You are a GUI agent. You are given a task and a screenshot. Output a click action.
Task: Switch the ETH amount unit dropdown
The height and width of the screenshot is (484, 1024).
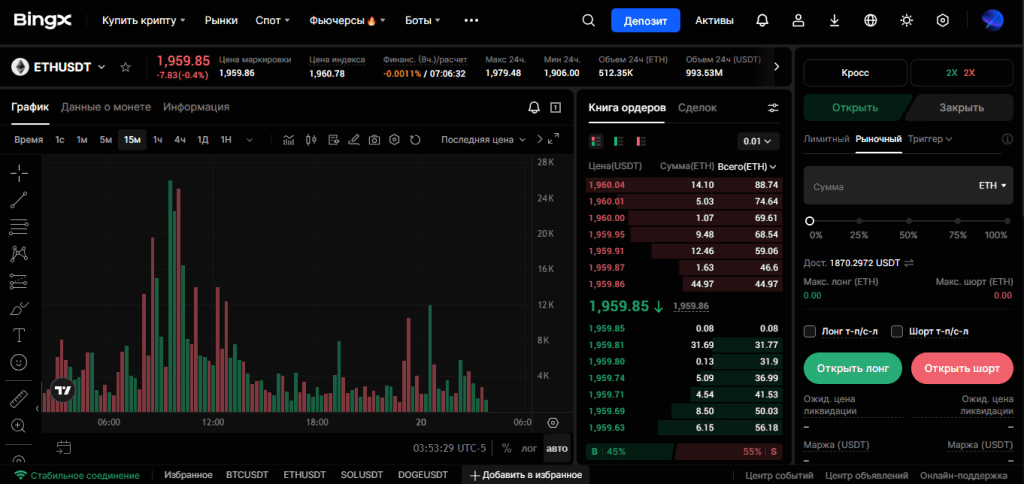[992, 186]
